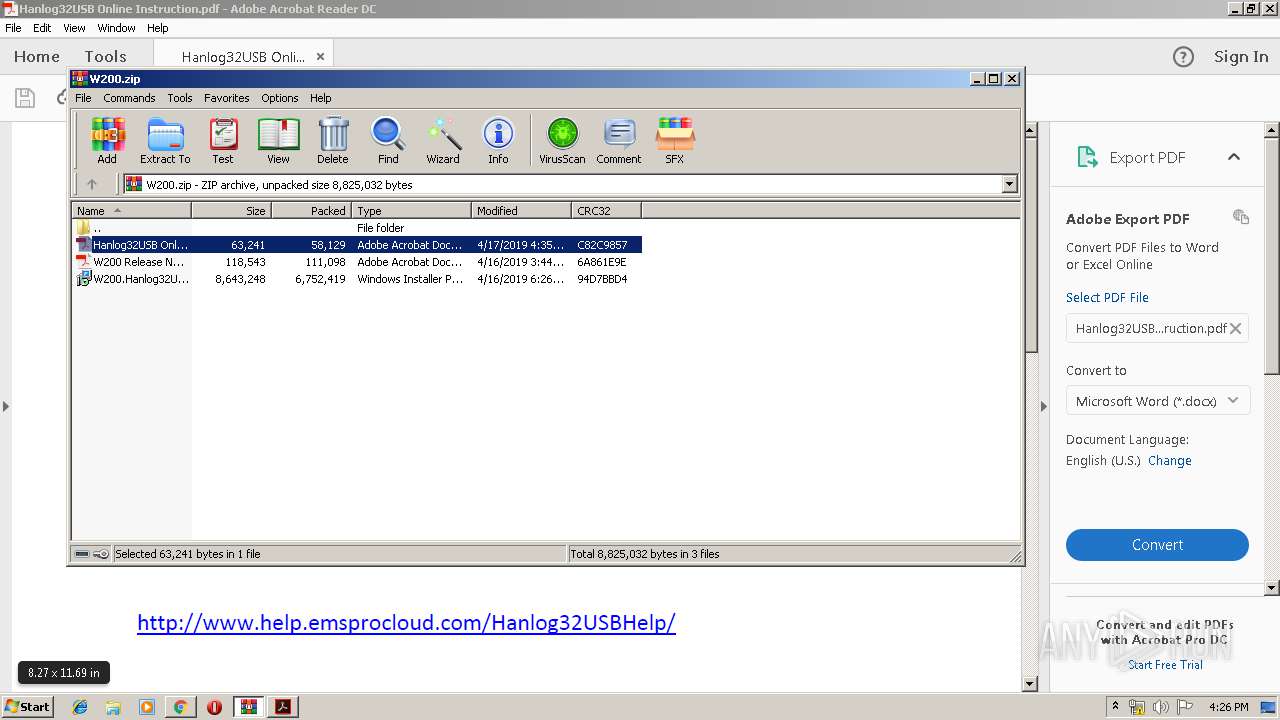1280x720 pixels.
Task: Click the Extract To toolbar icon
Action: pos(165,140)
